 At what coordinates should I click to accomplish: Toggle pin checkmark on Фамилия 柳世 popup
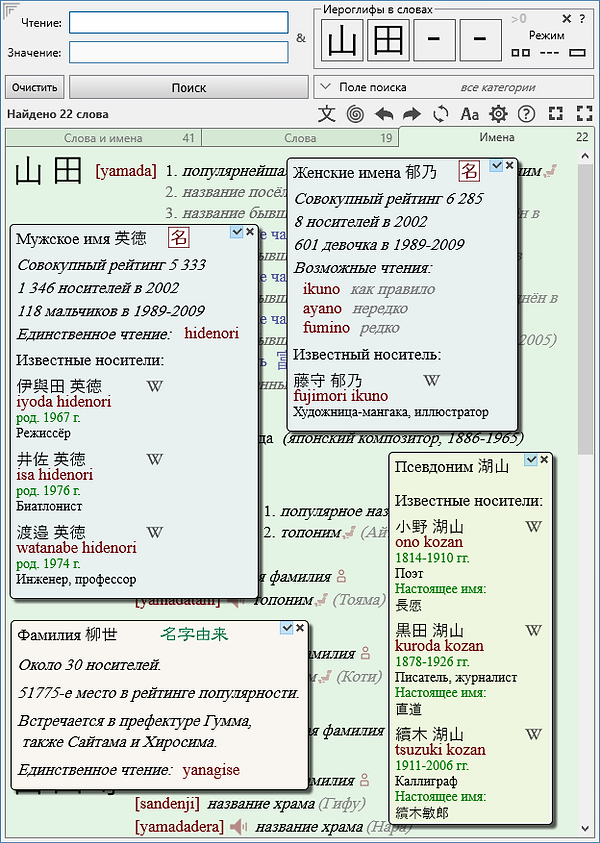(x=287, y=628)
